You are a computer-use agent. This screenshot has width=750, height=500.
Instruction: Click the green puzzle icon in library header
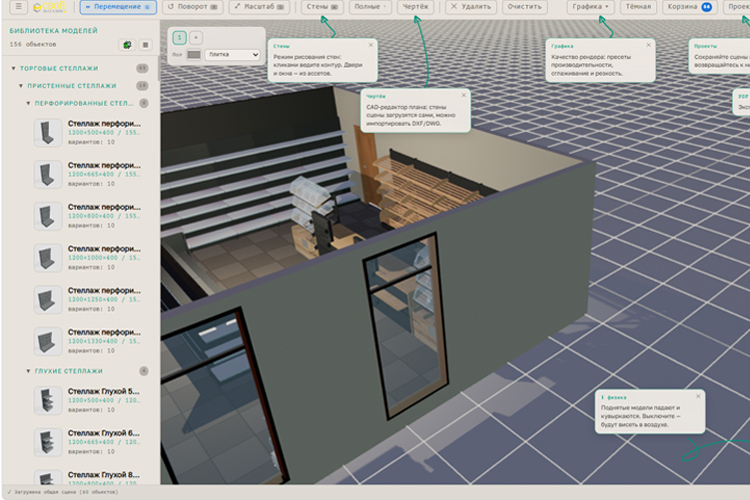pyautogui.click(x=127, y=45)
